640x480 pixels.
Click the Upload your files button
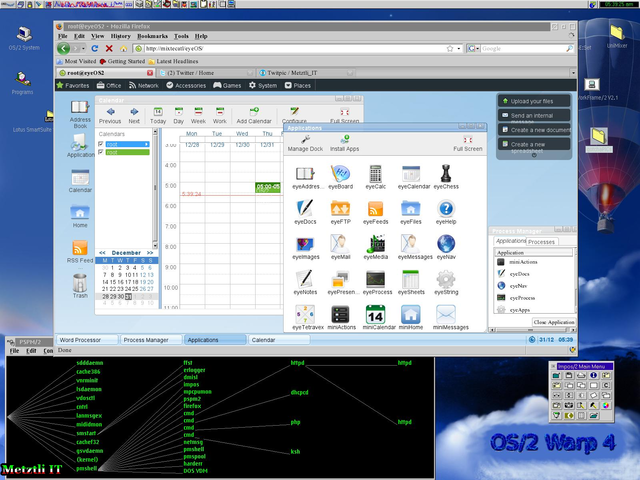[x=534, y=101]
